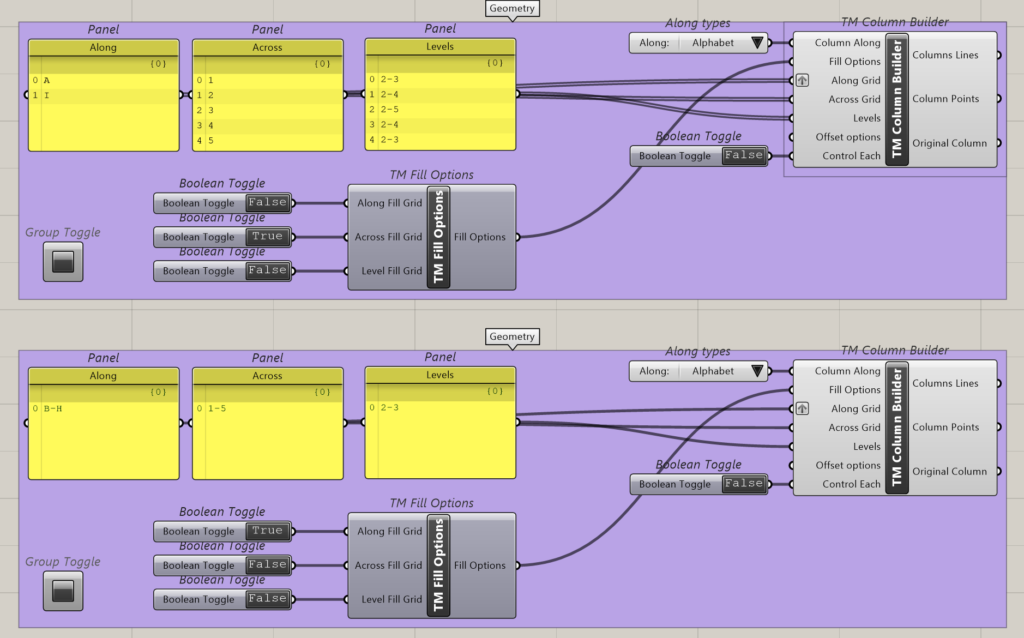Image resolution: width=1024 pixels, height=638 pixels.
Task: Select the upper TM Column Builder component label
Action: [896, 98]
